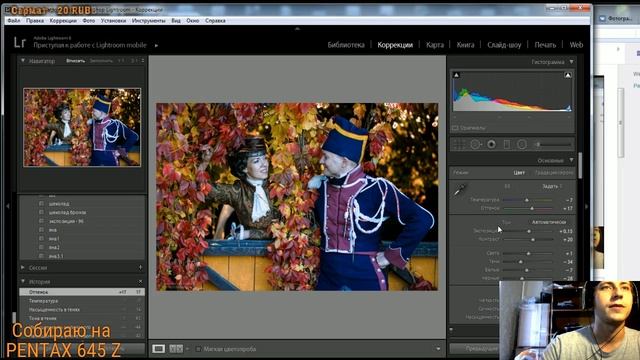This screenshot has height=360, width=640.
Task: Collapse the Навигатор panel
Action: (x=23, y=60)
